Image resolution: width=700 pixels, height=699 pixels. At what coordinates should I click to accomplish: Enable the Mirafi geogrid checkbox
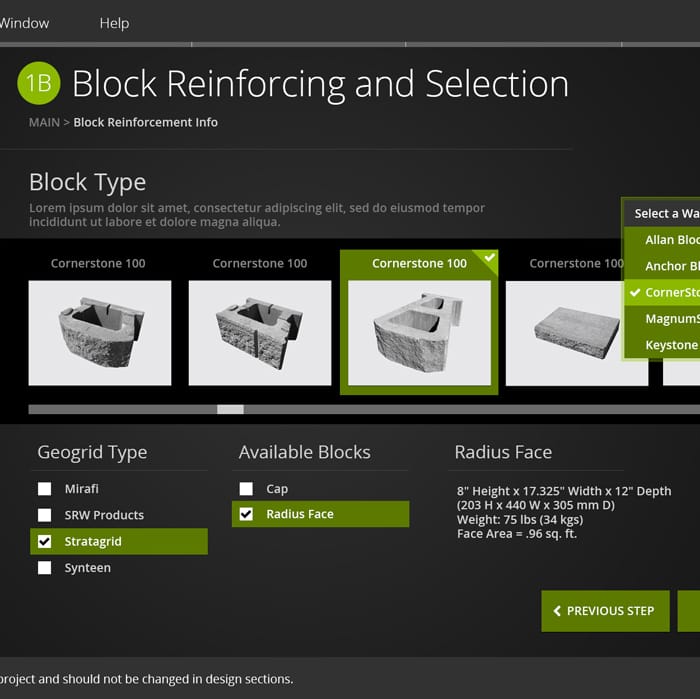pos(45,489)
